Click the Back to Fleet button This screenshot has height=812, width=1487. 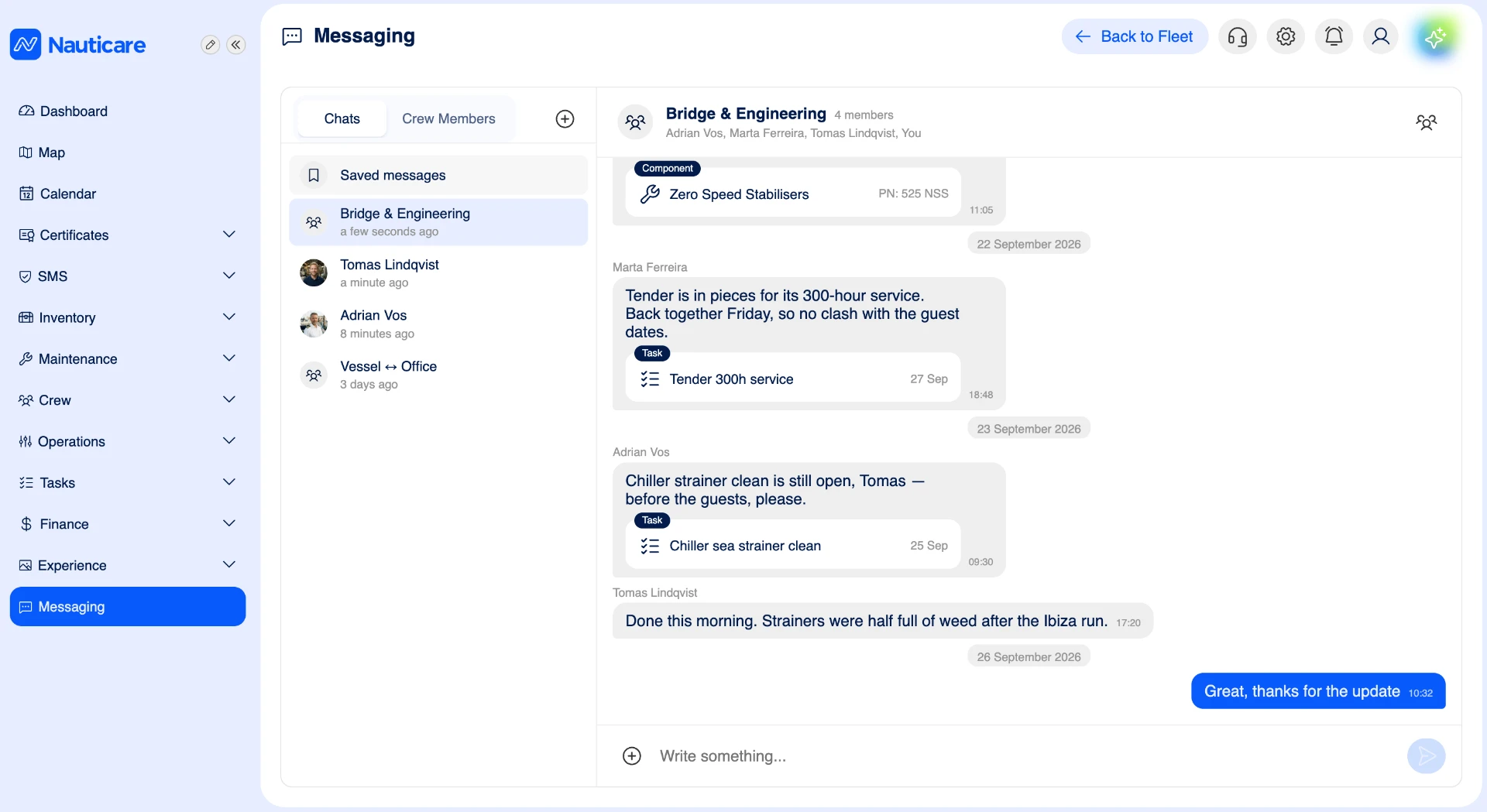(1135, 36)
